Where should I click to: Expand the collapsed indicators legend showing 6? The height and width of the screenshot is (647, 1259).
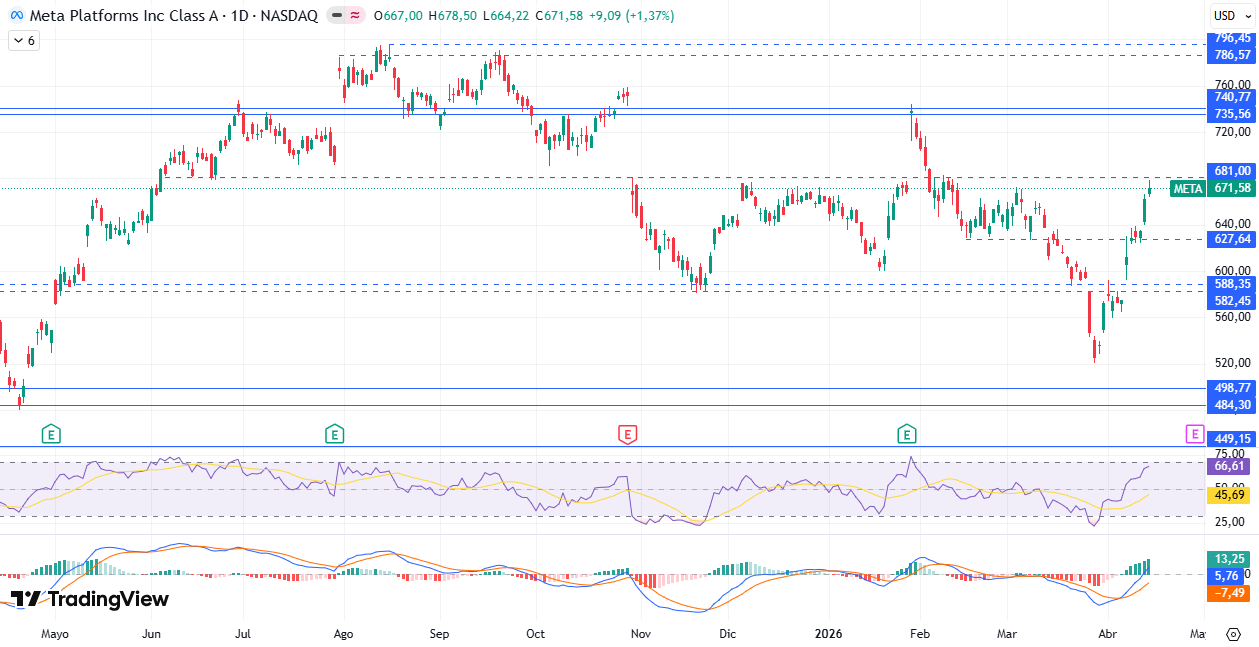coord(24,41)
